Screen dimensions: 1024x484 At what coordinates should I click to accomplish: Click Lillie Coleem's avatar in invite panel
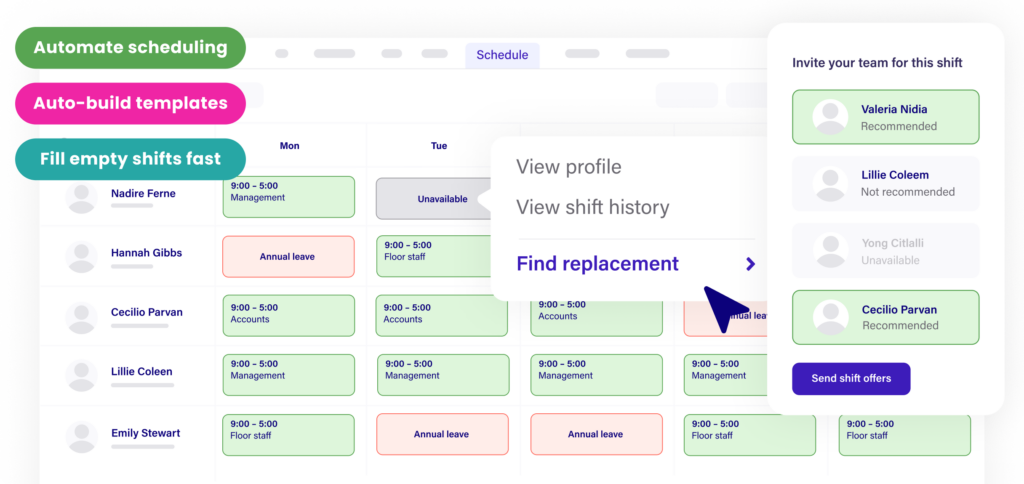(830, 183)
